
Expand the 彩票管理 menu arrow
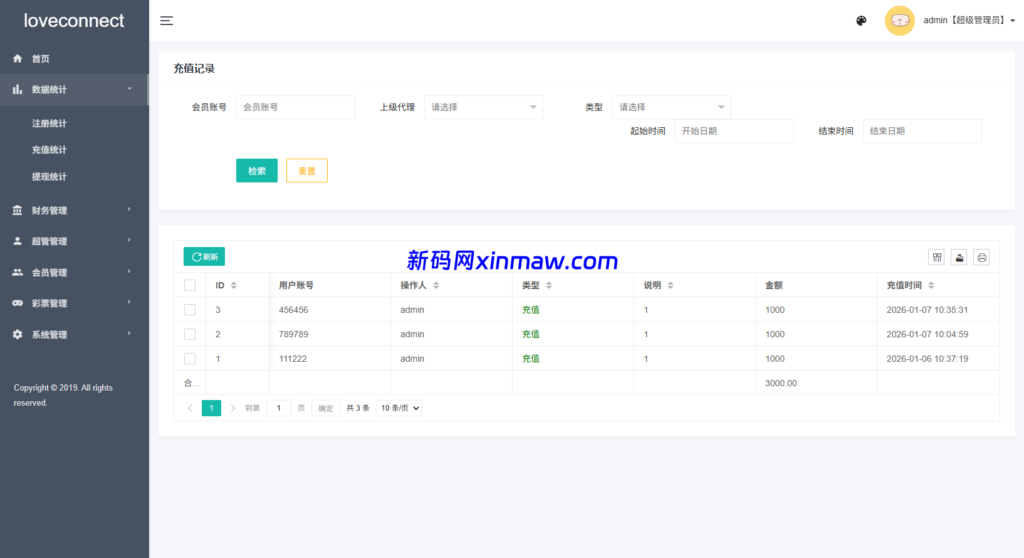(x=129, y=303)
